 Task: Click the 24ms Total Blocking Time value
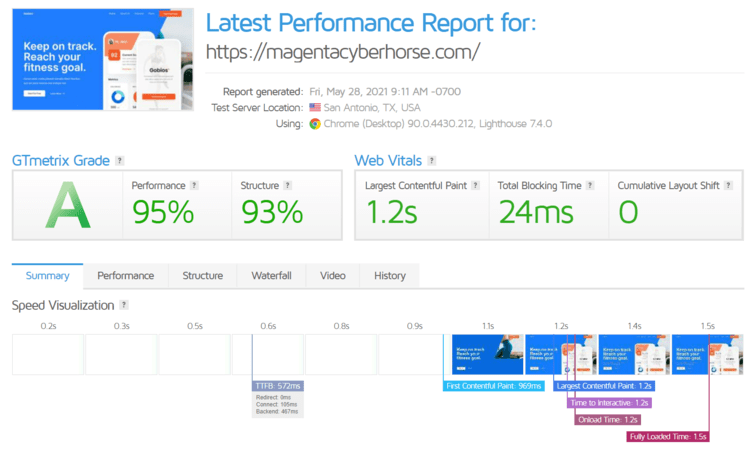coord(536,212)
